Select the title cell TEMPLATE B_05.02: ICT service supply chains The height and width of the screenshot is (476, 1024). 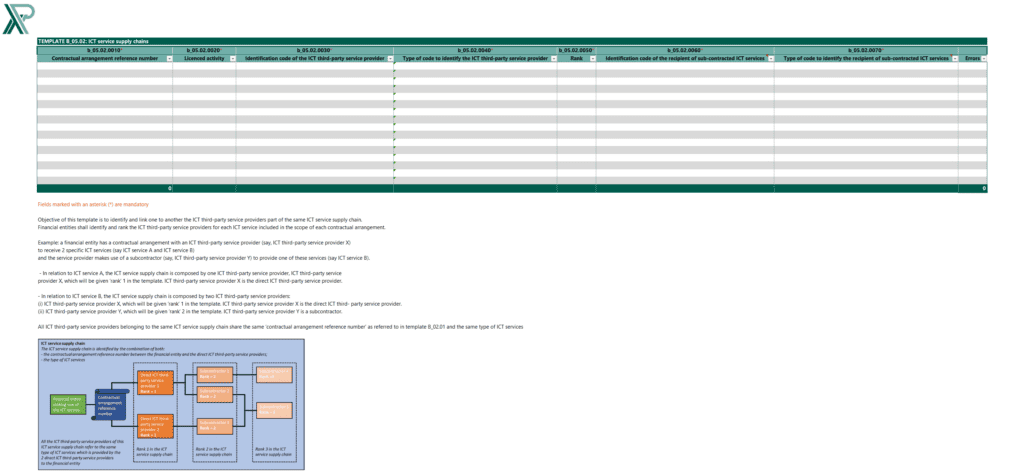click(x=512, y=41)
